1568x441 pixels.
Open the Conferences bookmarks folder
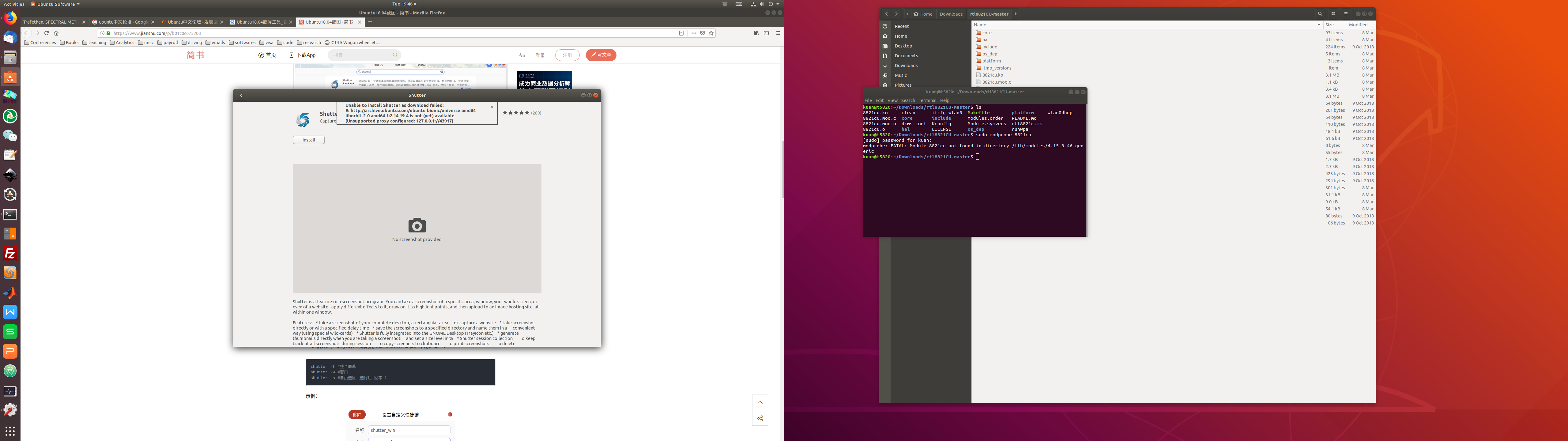coord(40,43)
